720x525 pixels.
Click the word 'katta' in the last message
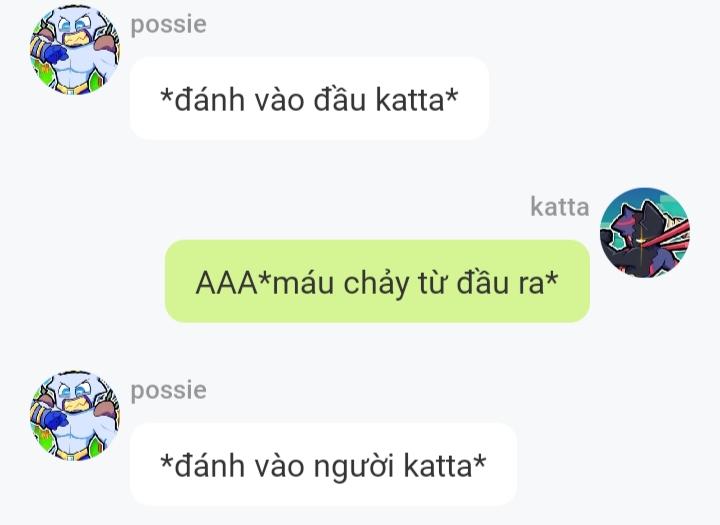(438, 465)
